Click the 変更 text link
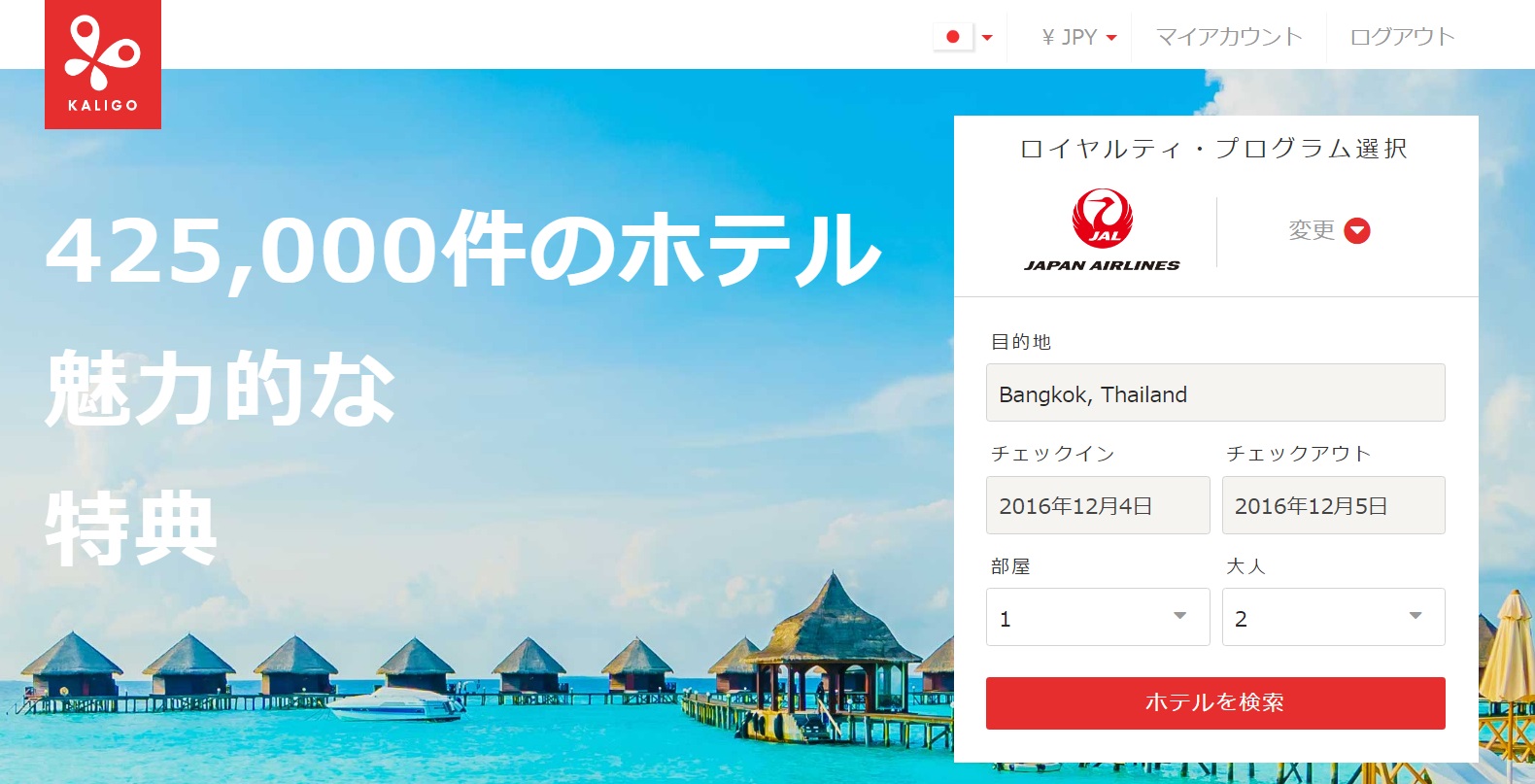 1312,230
